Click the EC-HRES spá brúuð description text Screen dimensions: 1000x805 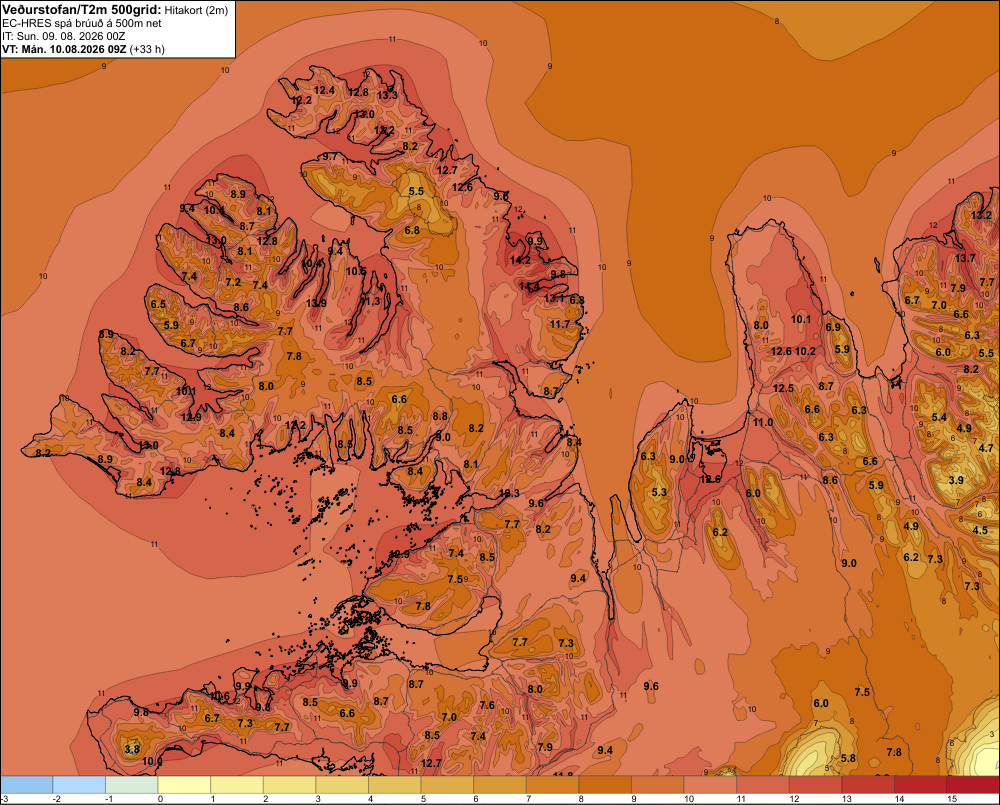[82, 24]
